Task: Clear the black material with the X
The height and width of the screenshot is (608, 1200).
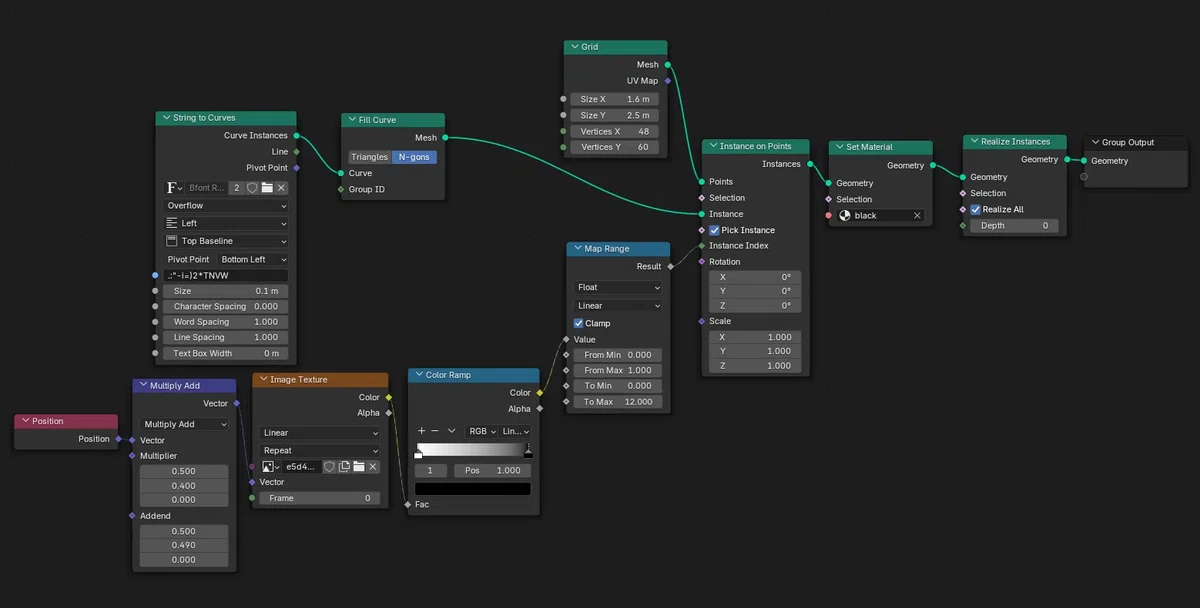Action: 917,216
